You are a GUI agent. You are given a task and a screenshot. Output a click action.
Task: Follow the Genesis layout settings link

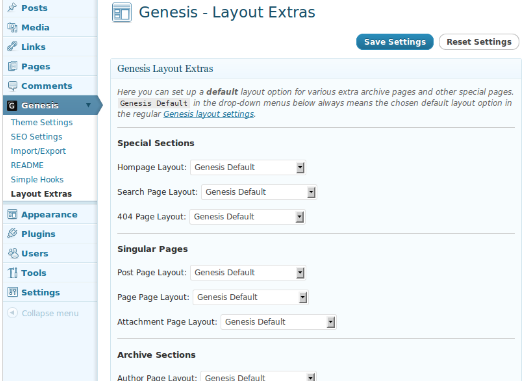click(x=209, y=114)
